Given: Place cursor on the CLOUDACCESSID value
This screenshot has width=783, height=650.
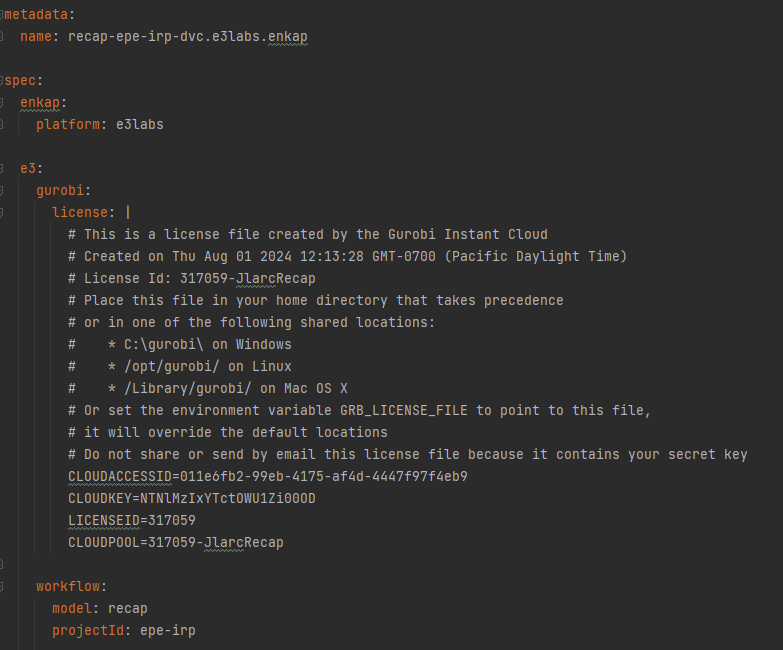Looking at the screenshot, I should [324, 476].
